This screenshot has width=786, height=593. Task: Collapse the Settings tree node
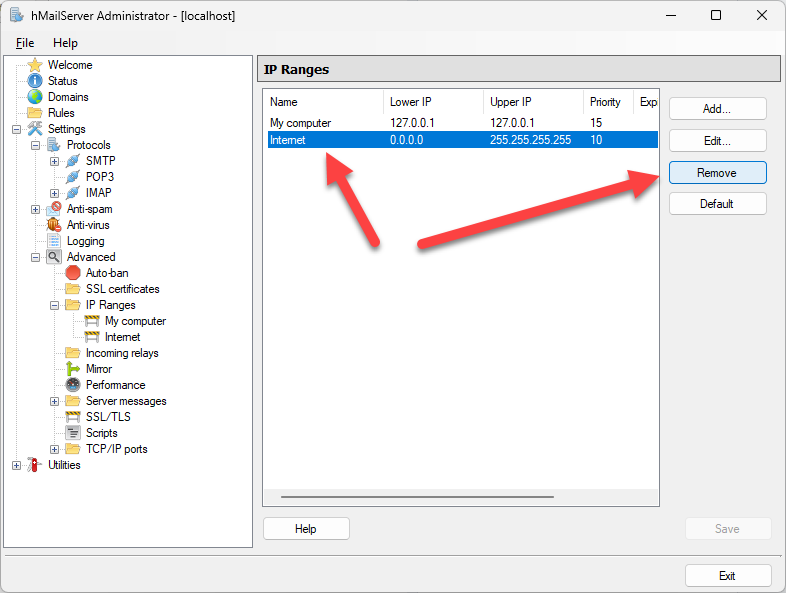click(x=17, y=129)
